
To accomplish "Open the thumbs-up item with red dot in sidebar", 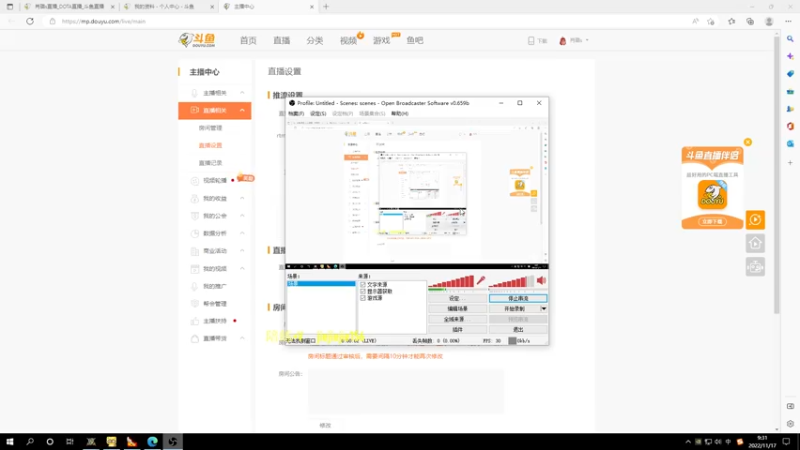I will (x=215, y=321).
